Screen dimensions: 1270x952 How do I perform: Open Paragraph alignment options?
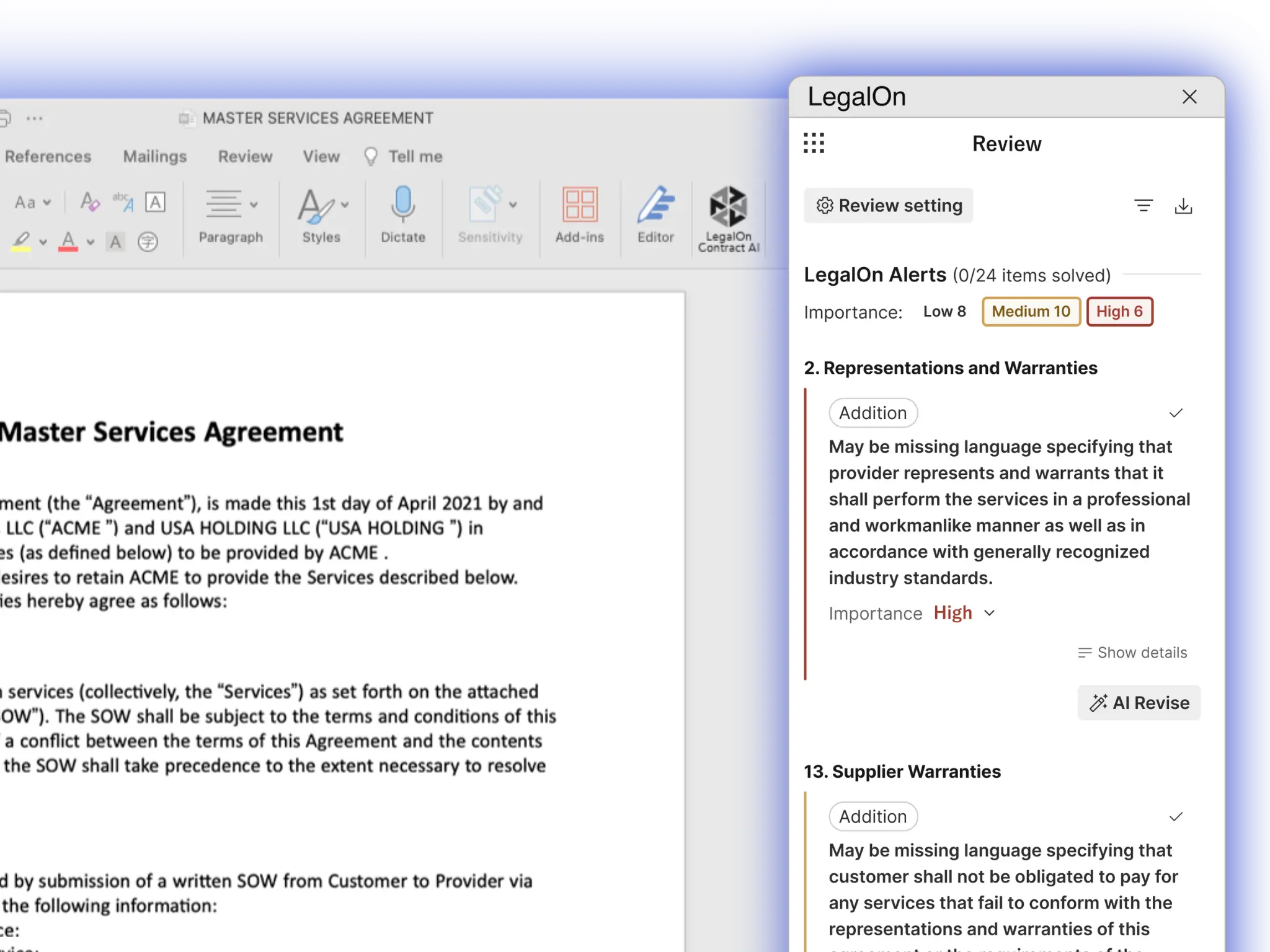[x=231, y=214]
